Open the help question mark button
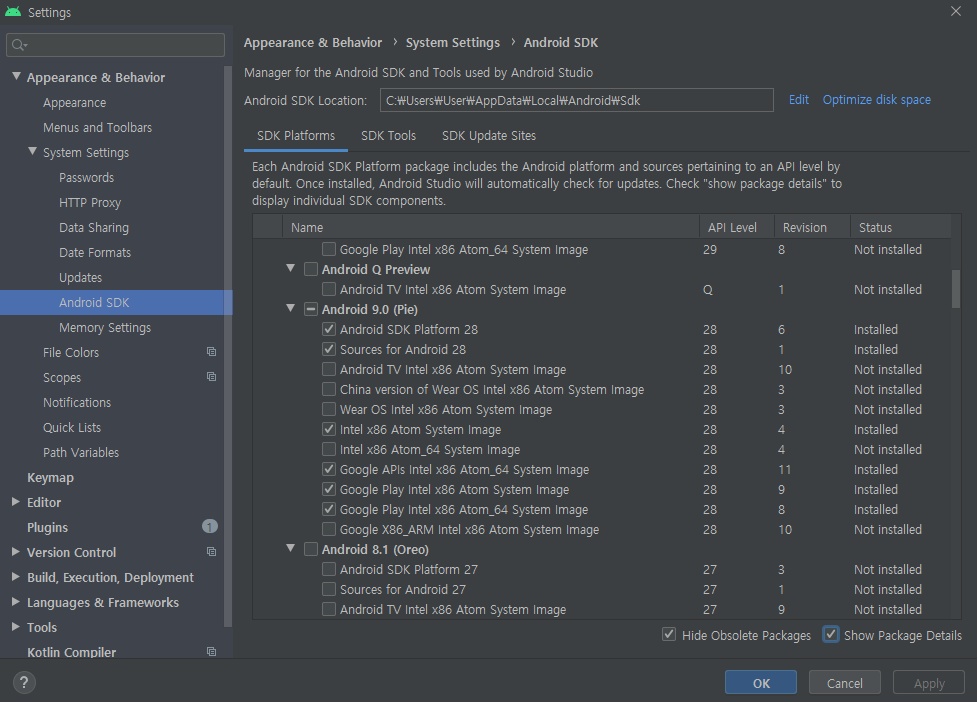The height and width of the screenshot is (702, 977). point(24,682)
